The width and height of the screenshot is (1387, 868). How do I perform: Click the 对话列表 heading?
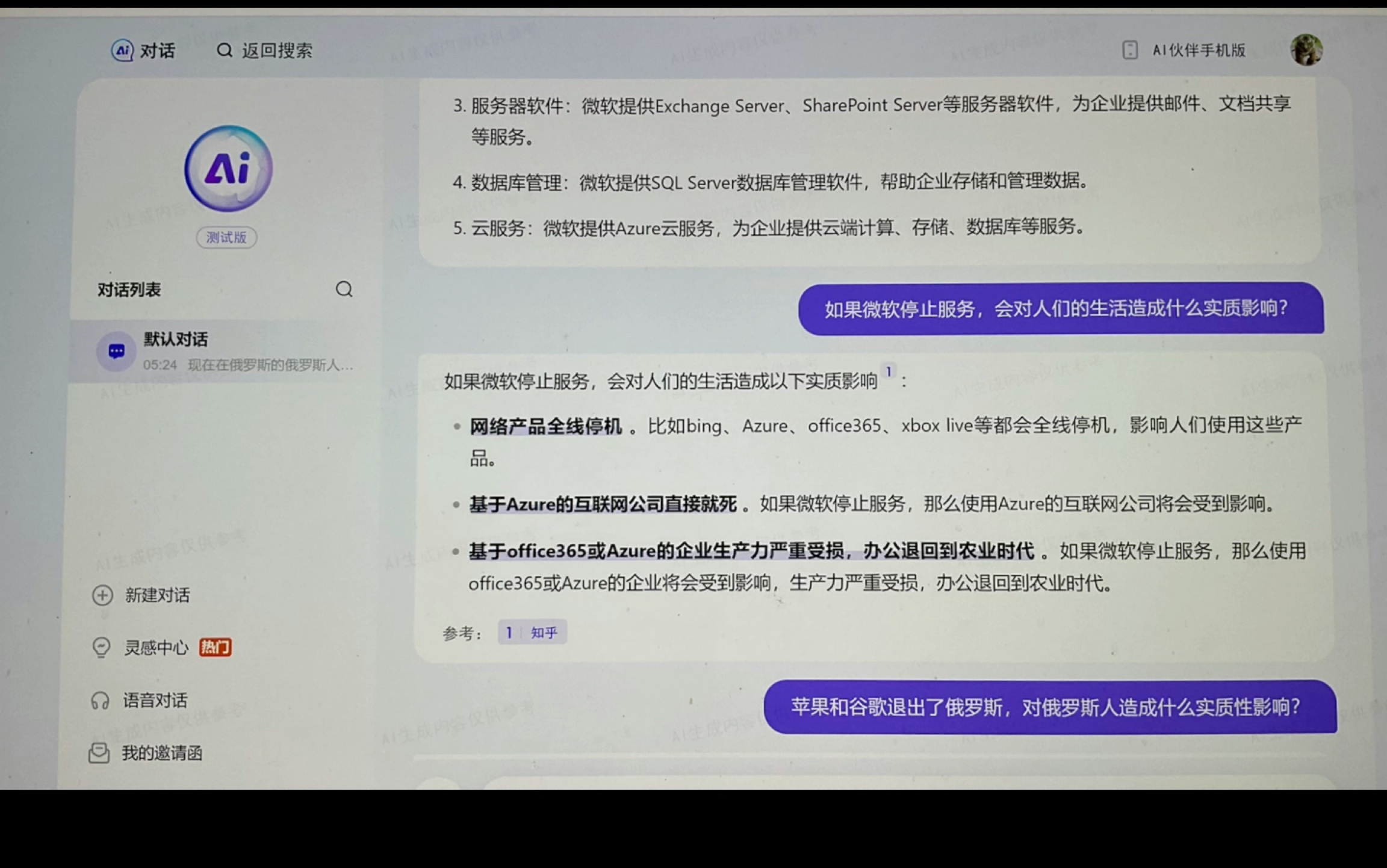pos(129,290)
